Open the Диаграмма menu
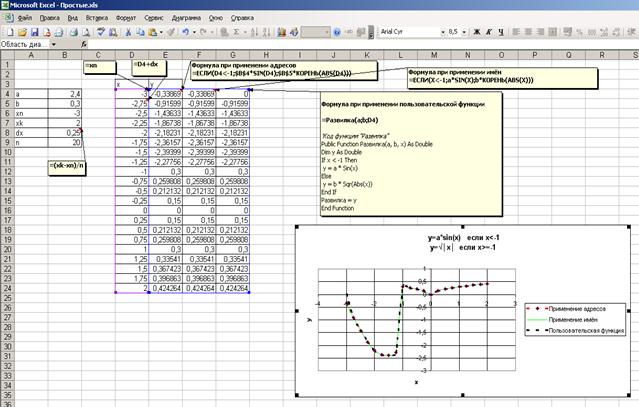This screenshot has width=639, height=407. click(x=188, y=18)
